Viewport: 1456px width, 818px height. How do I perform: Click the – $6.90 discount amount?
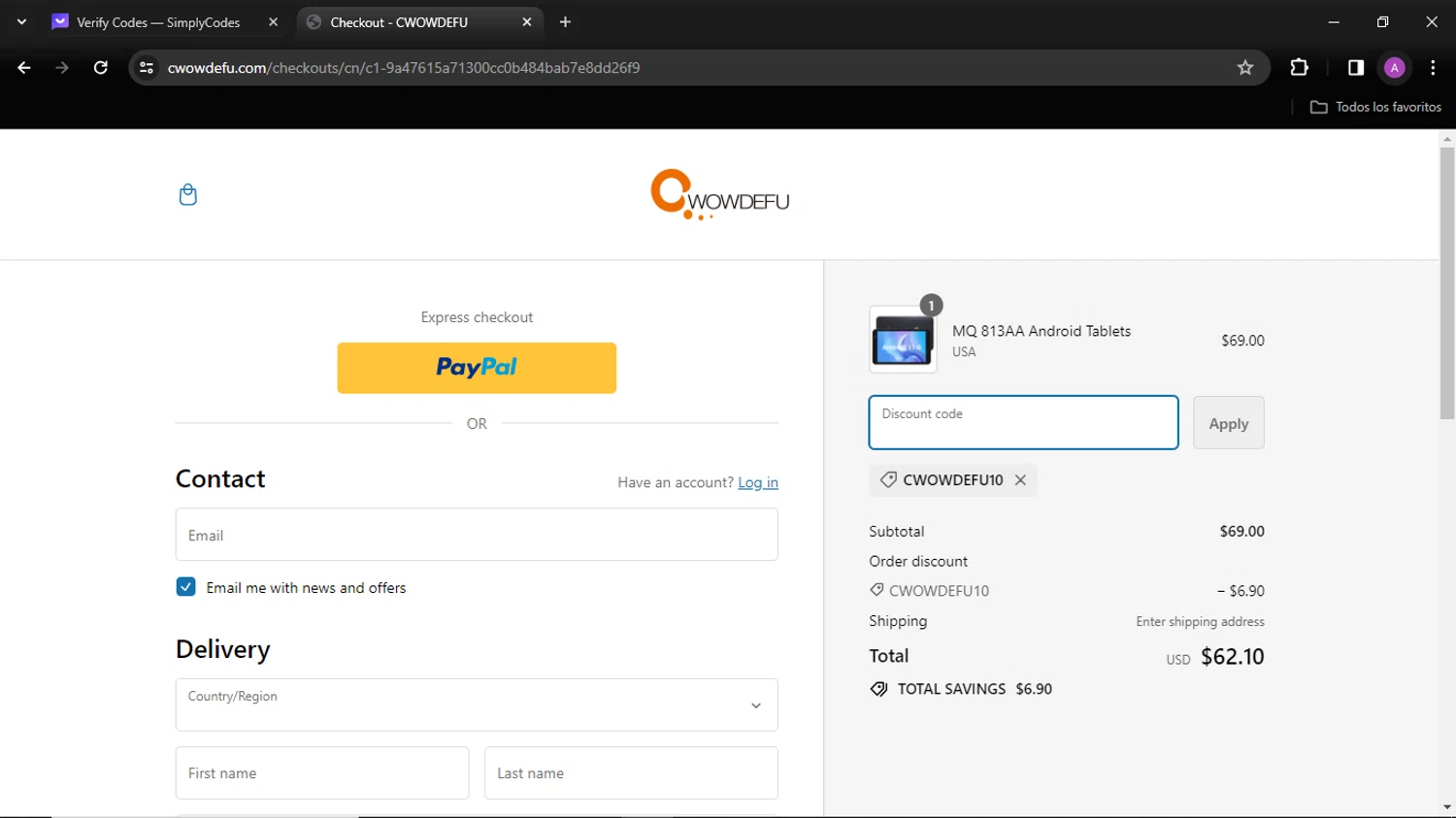pos(1241,591)
